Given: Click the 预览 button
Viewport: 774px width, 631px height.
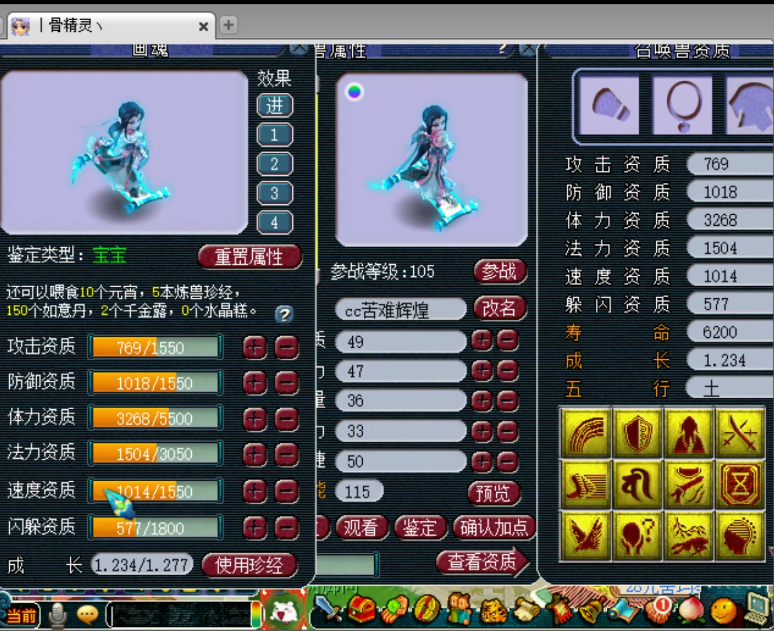Looking at the screenshot, I should point(493,493).
